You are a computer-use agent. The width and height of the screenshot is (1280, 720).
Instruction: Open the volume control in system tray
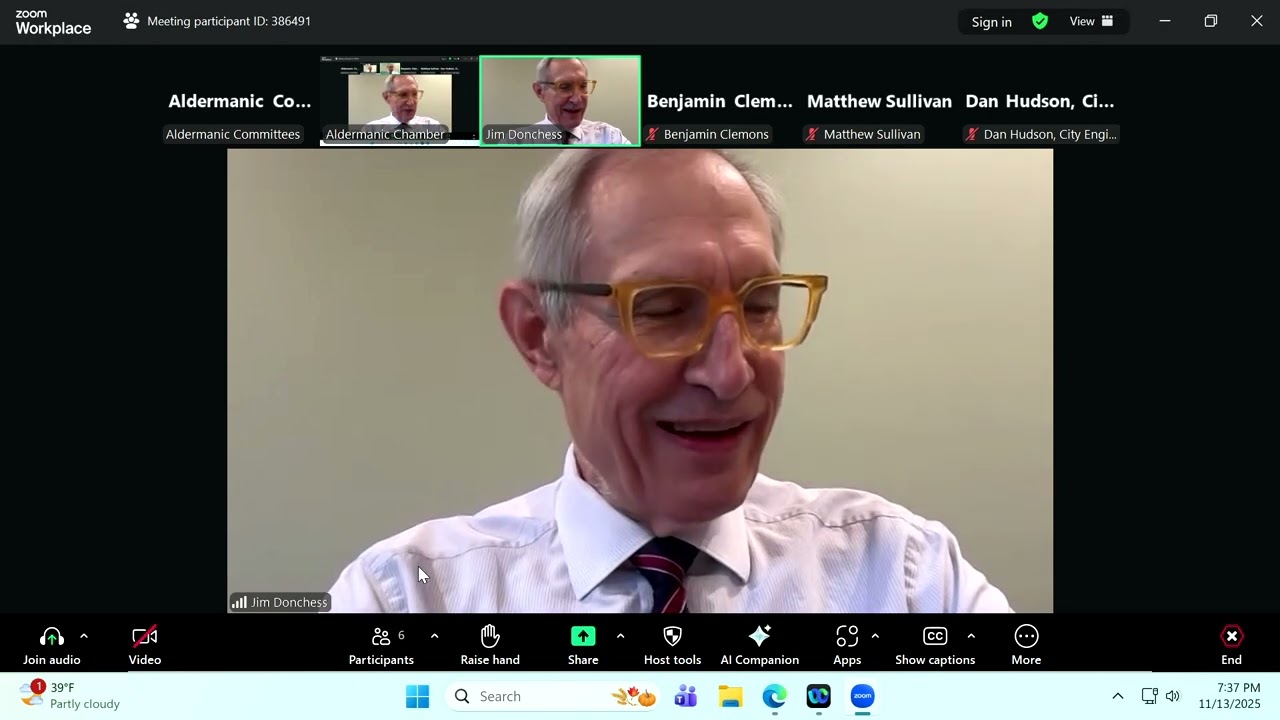1172,696
